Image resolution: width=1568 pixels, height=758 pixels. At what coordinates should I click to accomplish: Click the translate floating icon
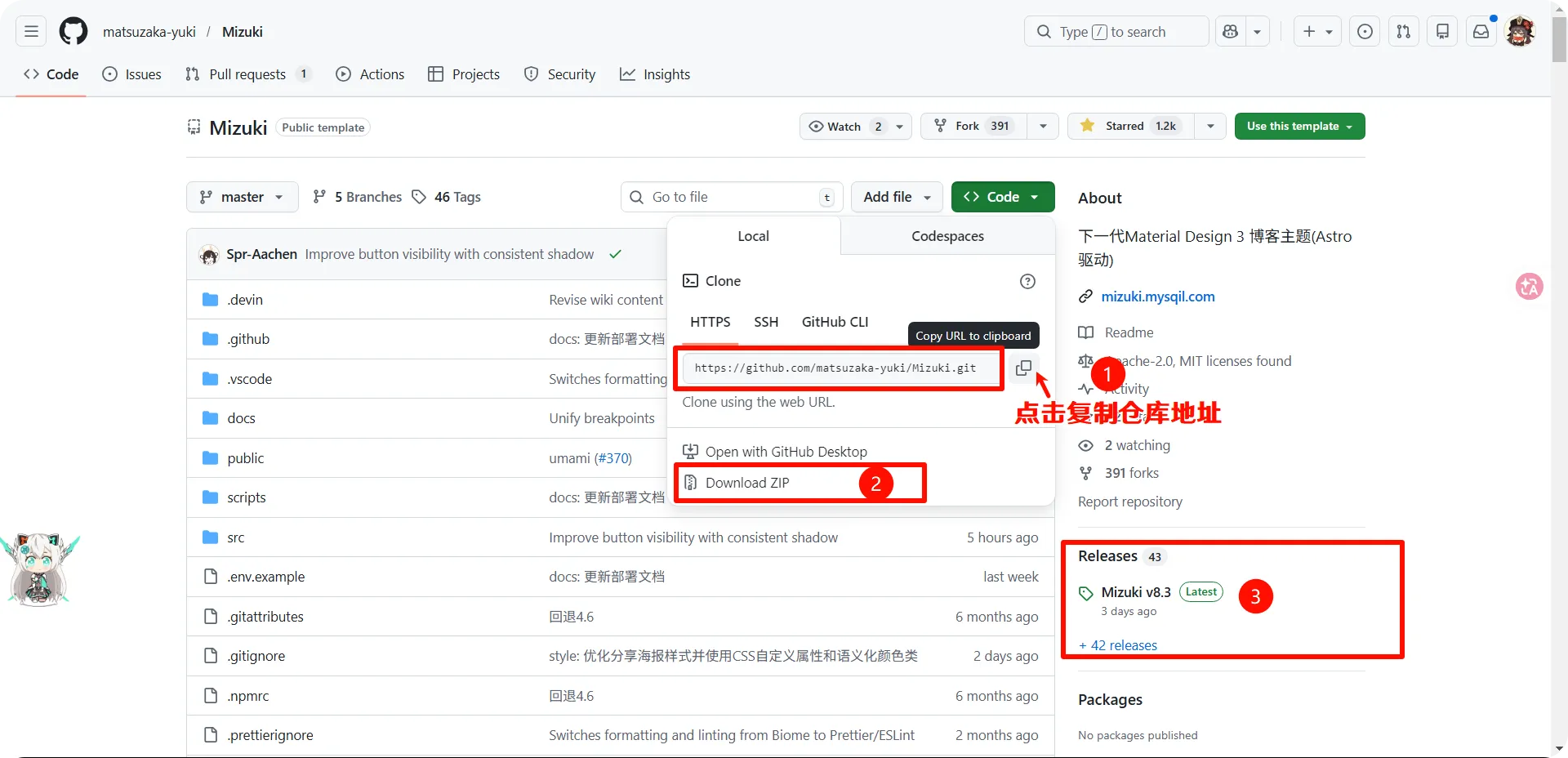(1530, 286)
